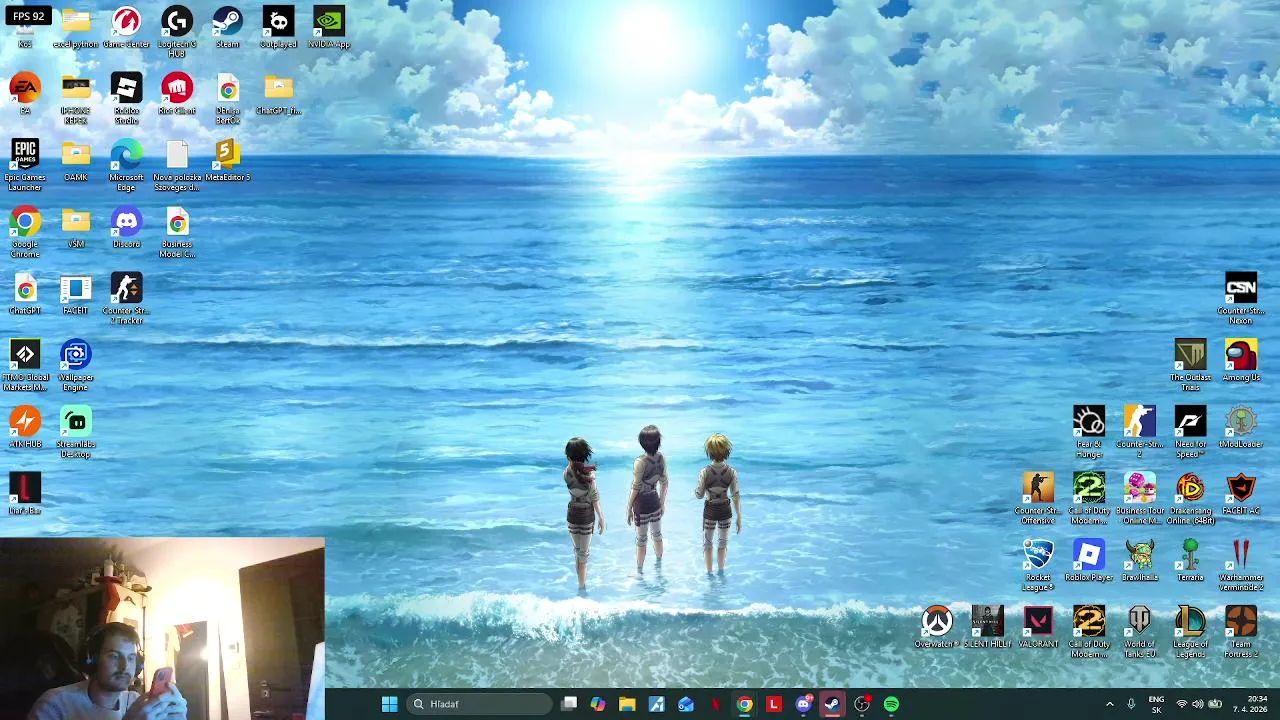Open the ChatGPT desktop shortcut

[x=25, y=294]
